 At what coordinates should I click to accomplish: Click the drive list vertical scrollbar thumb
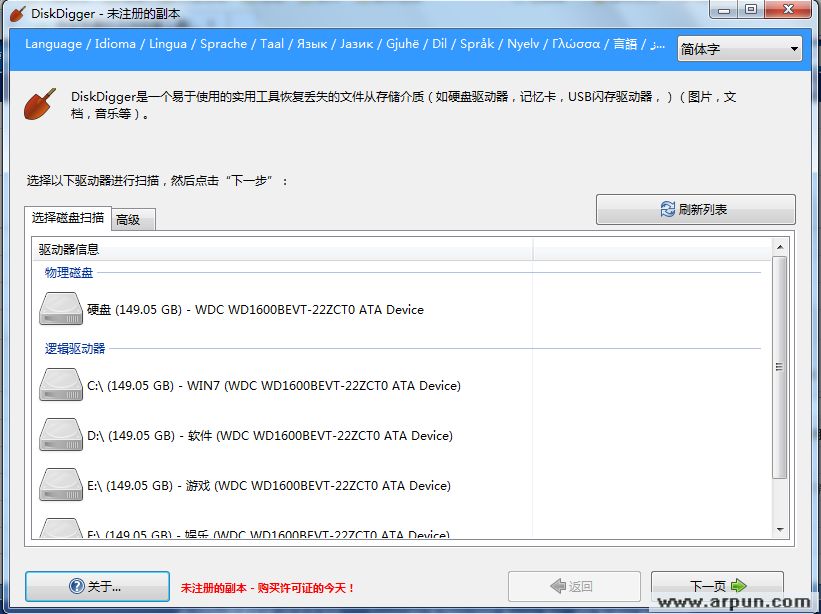pyautogui.click(x=780, y=367)
